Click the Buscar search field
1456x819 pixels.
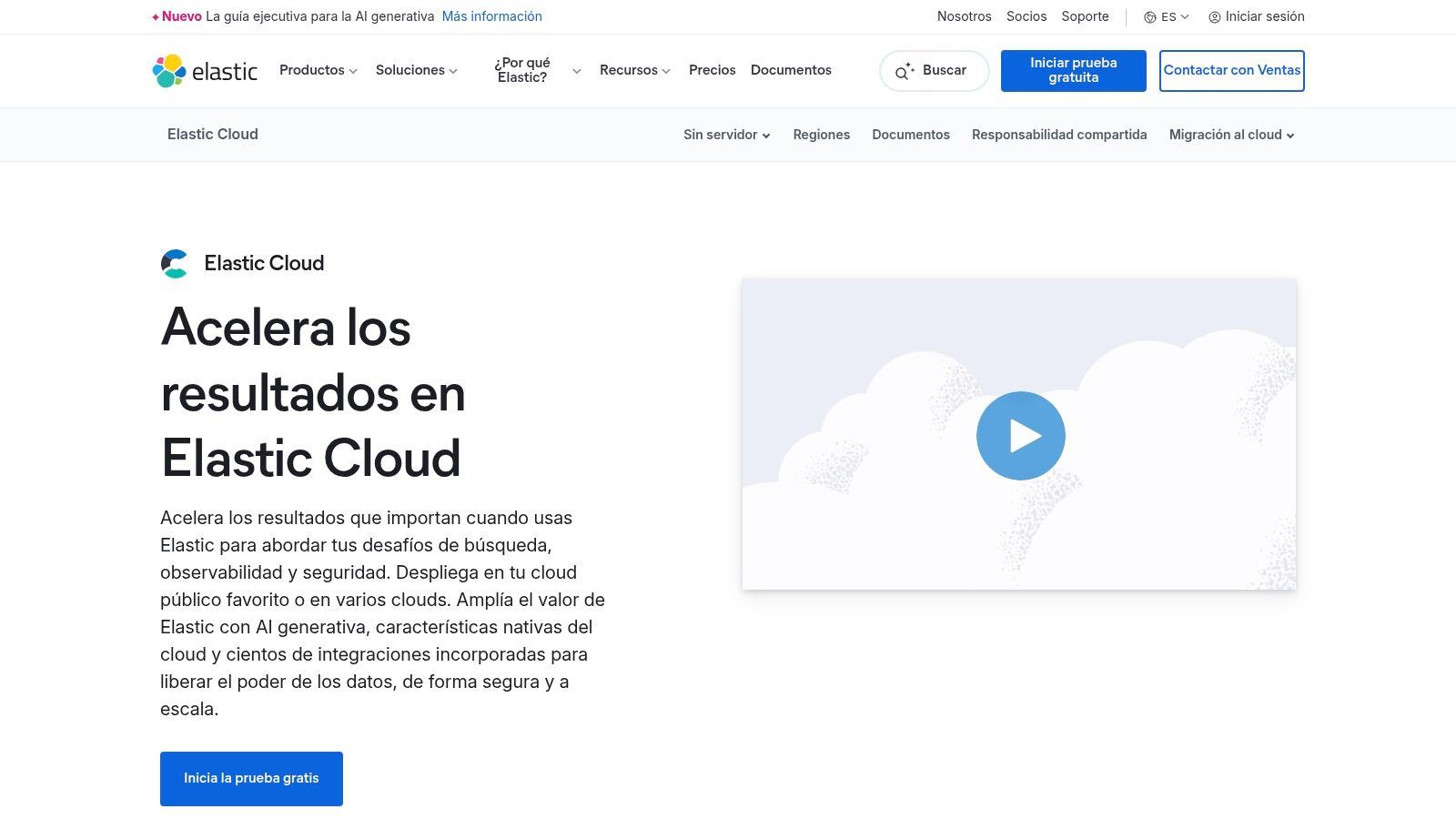(x=935, y=71)
